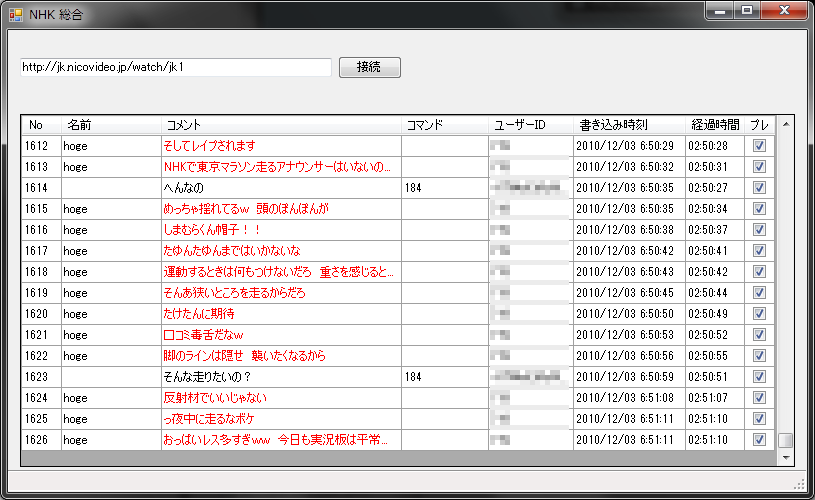Image resolution: width=815 pixels, height=500 pixels.
Task: Select comment そしてレイプされます
Action: click(x=209, y=146)
